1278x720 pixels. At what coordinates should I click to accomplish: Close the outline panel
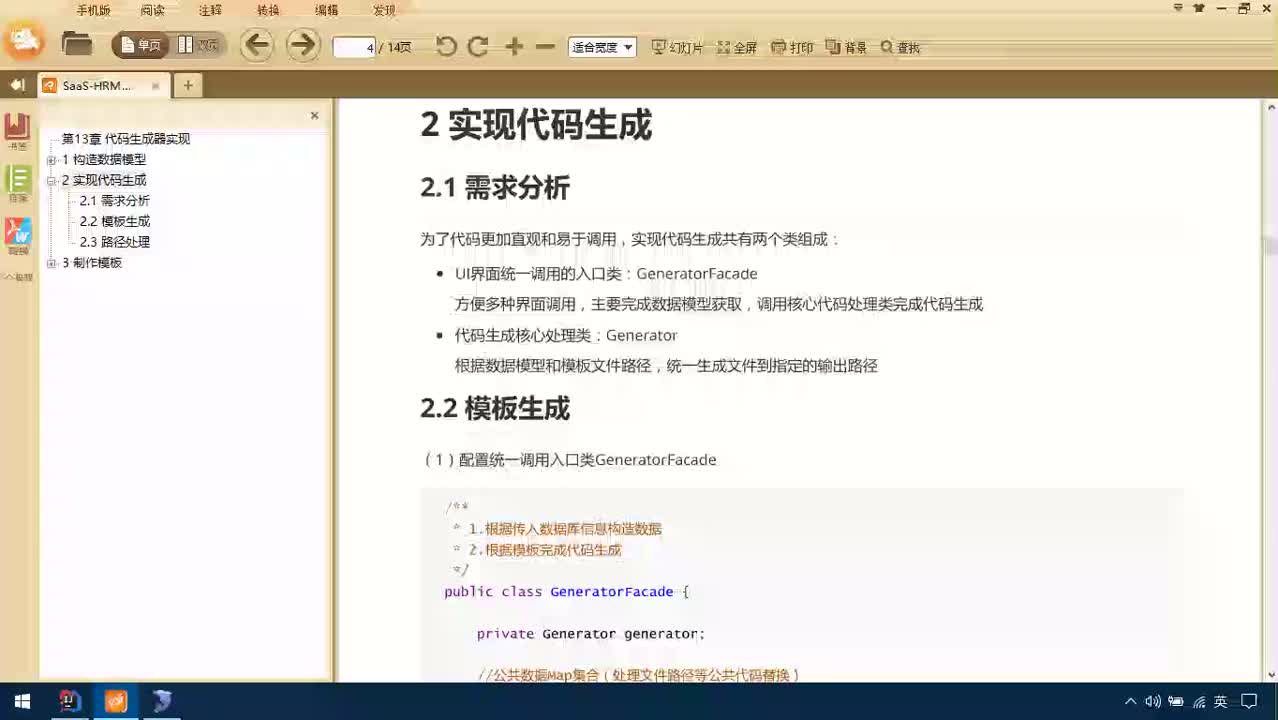click(314, 116)
